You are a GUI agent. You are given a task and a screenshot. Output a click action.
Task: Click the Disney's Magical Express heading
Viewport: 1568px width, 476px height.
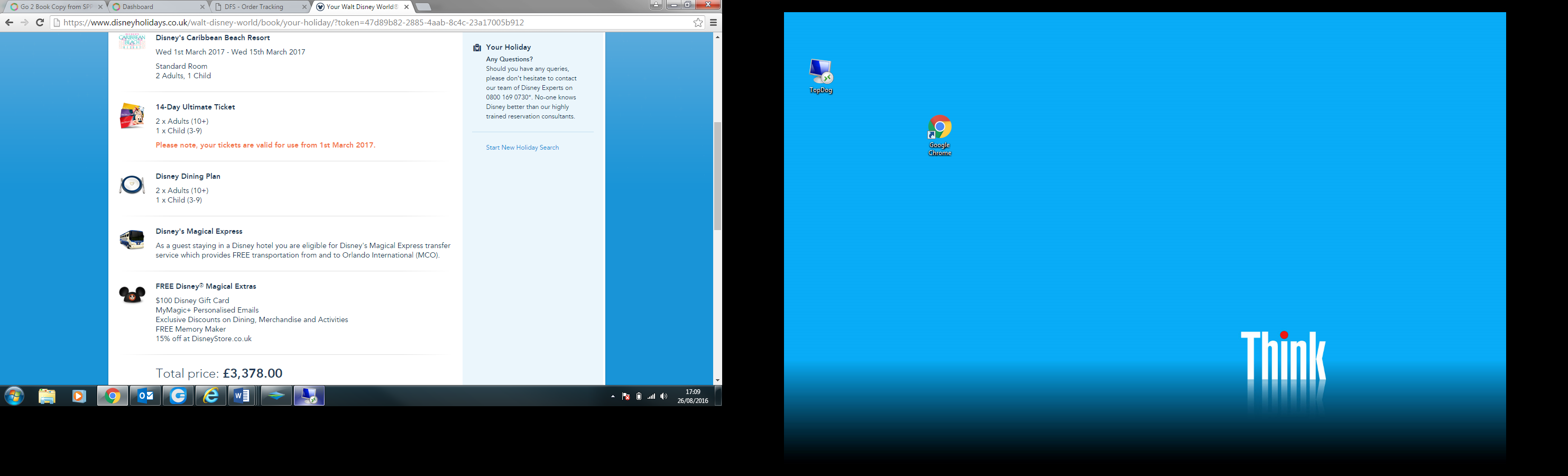click(x=199, y=231)
